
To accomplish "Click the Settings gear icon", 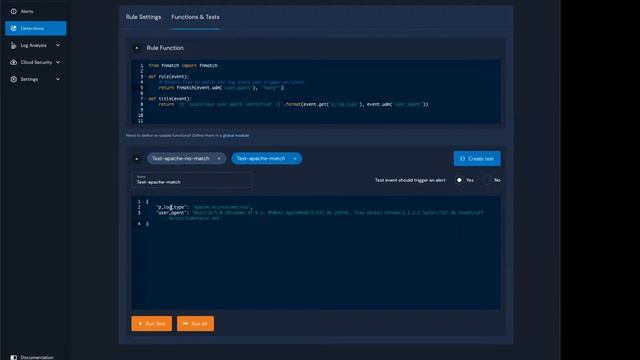I will click(x=13, y=79).
